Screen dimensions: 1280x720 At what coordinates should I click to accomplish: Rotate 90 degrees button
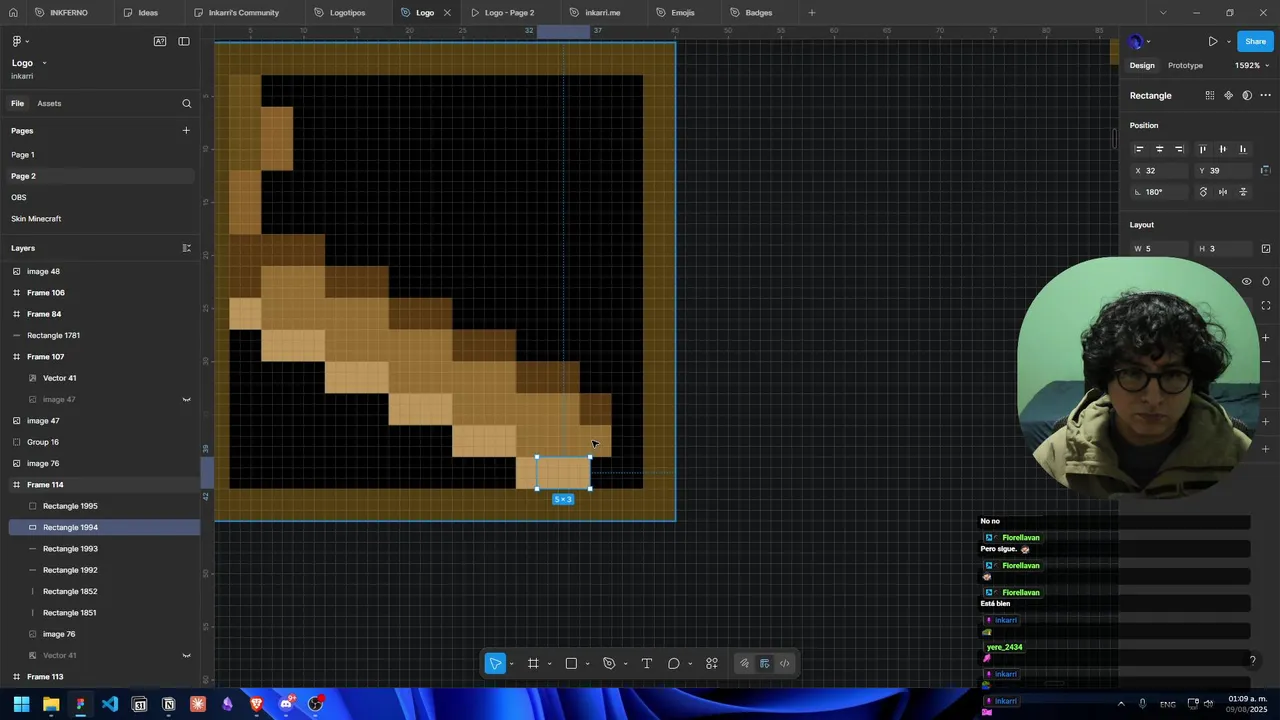tap(1203, 192)
